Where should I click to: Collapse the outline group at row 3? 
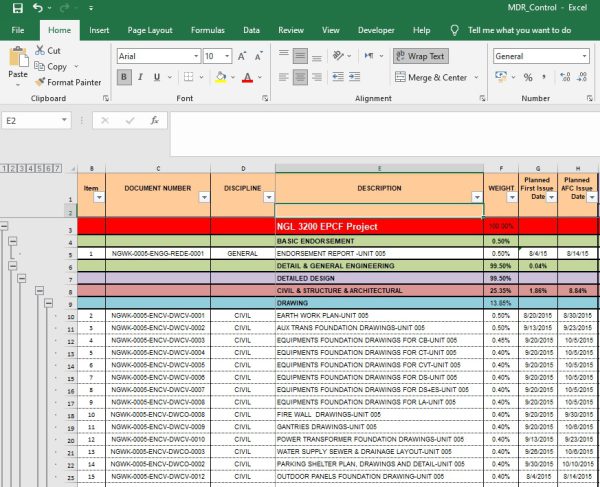click(6, 226)
